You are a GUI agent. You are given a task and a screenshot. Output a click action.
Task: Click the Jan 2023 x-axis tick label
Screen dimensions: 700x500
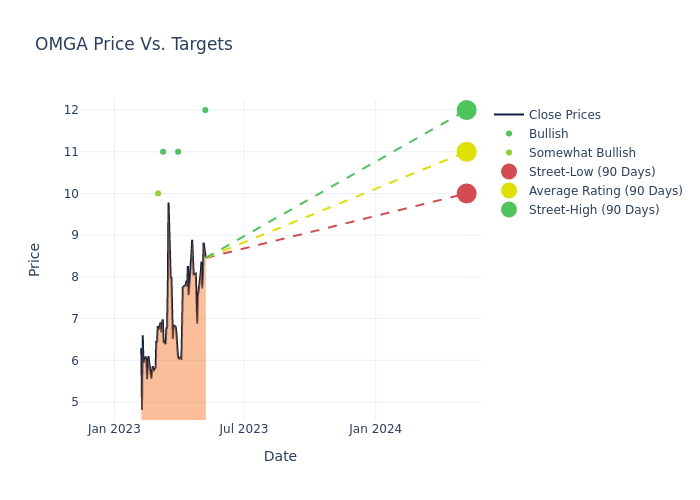point(114,429)
